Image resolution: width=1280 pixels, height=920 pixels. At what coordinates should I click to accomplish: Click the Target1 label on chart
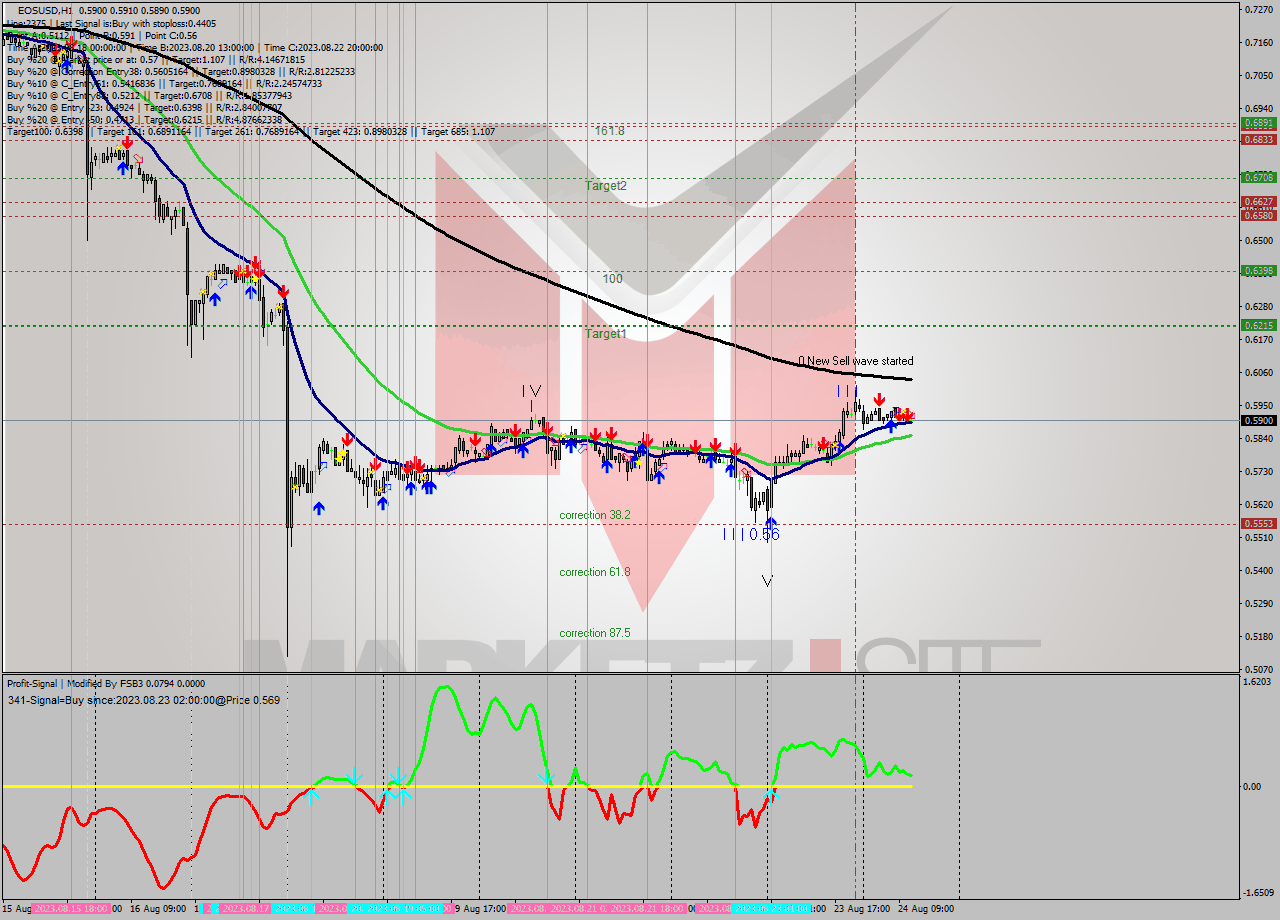pyautogui.click(x=606, y=334)
